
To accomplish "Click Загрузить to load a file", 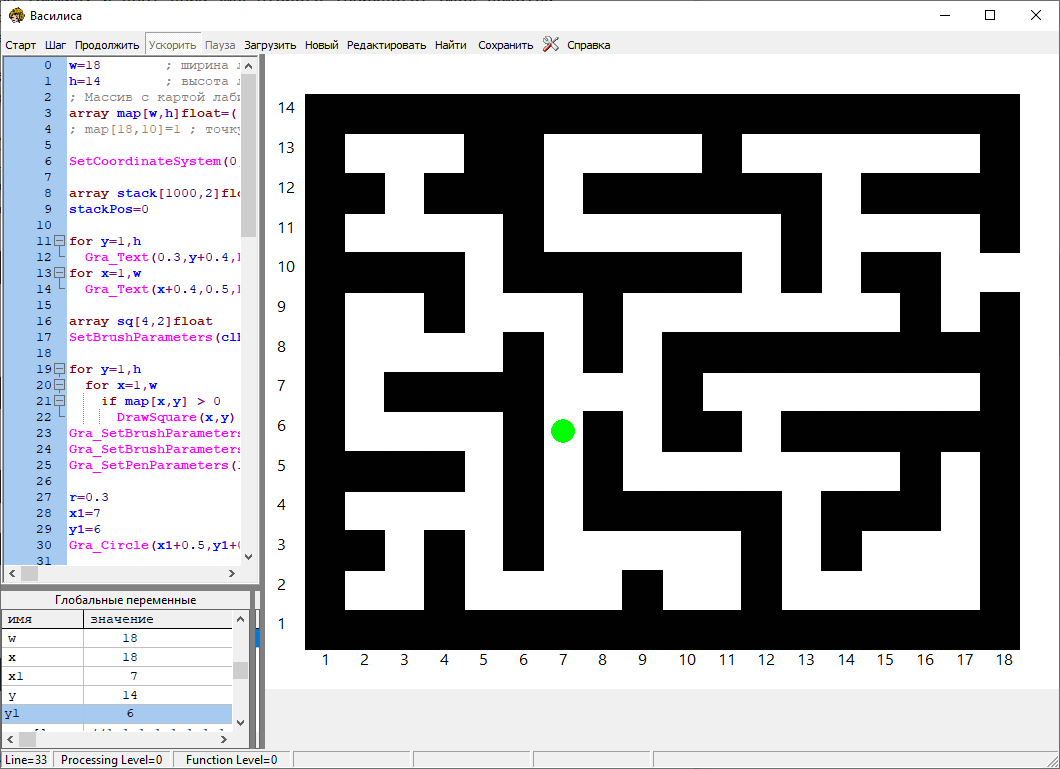I will click(270, 45).
